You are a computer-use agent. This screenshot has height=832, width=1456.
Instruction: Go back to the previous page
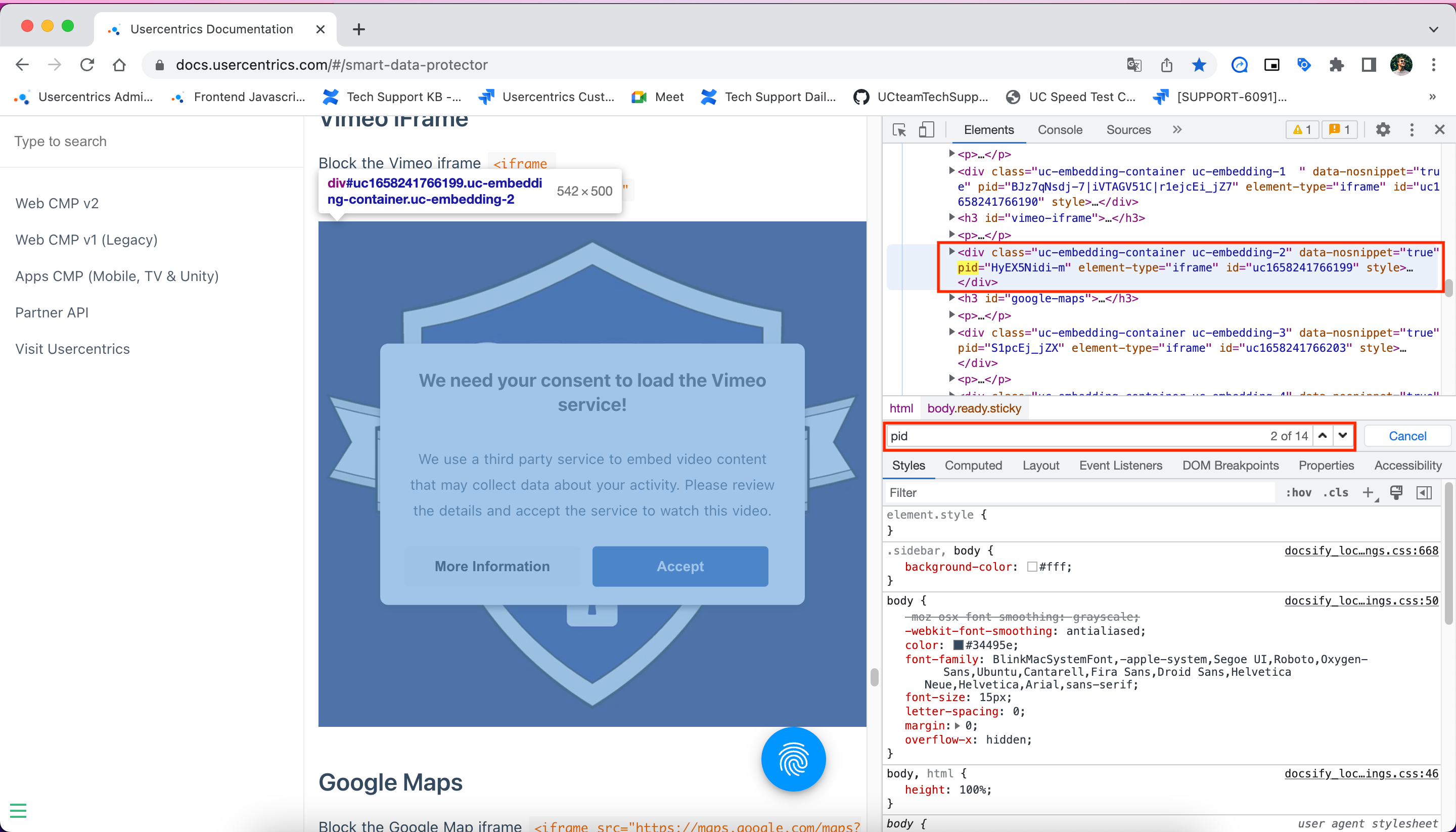[x=22, y=65]
